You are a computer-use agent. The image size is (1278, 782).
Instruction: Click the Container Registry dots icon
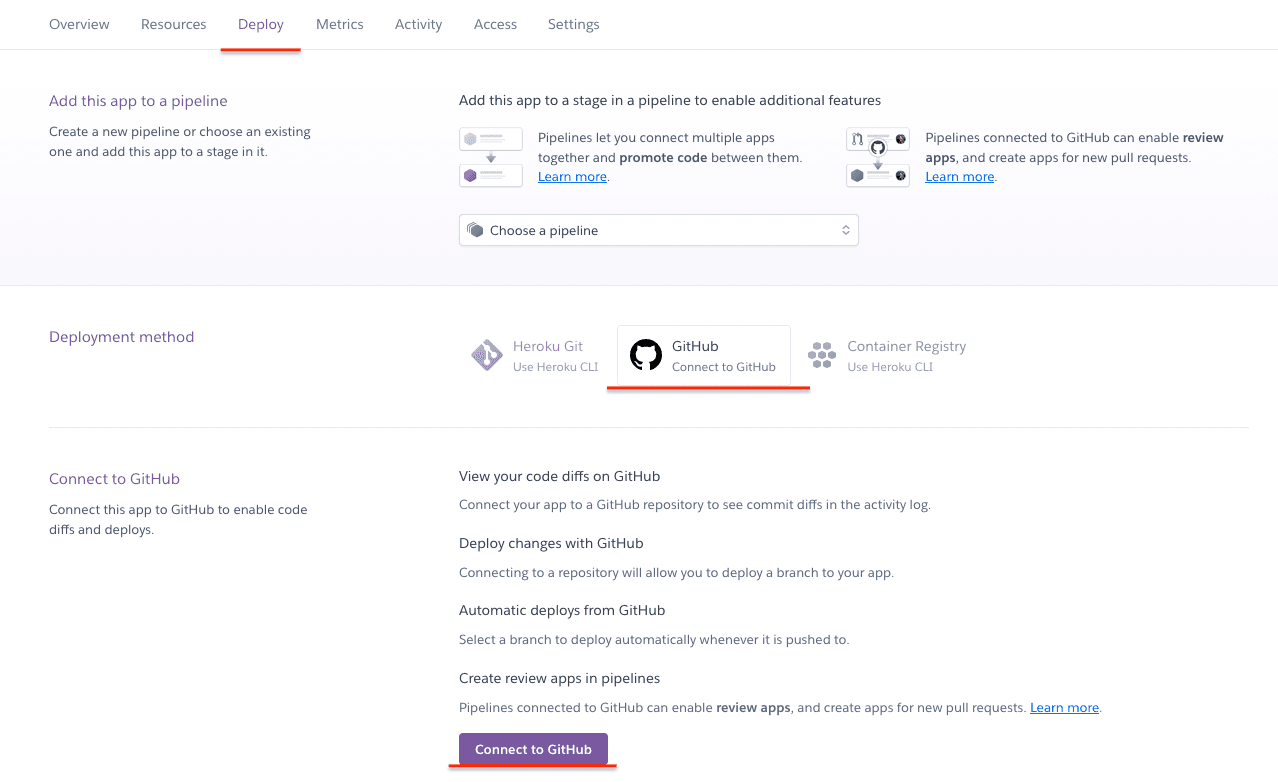pos(821,355)
